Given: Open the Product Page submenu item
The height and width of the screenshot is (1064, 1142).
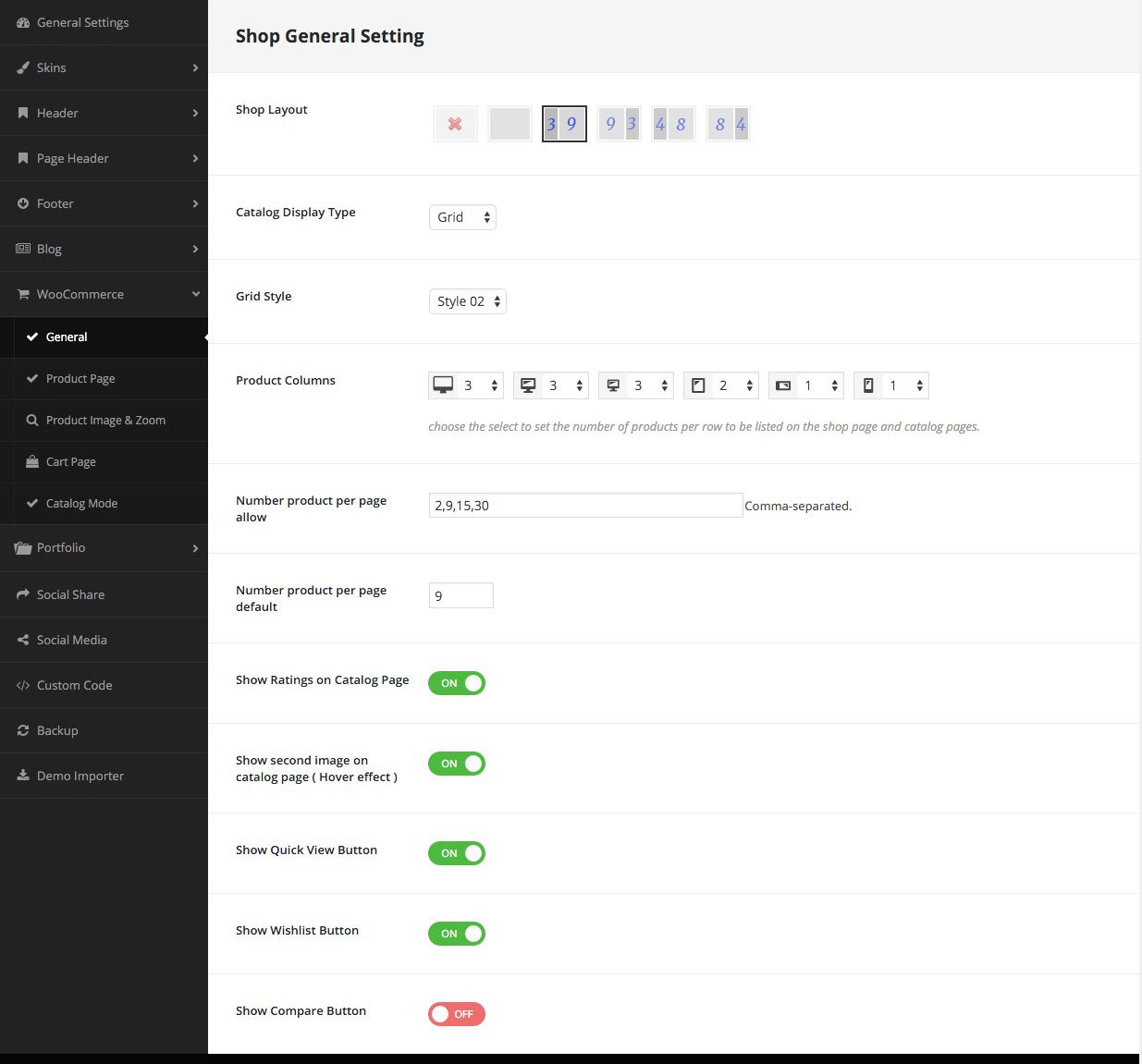Looking at the screenshot, I should click(x=80, y=379).
